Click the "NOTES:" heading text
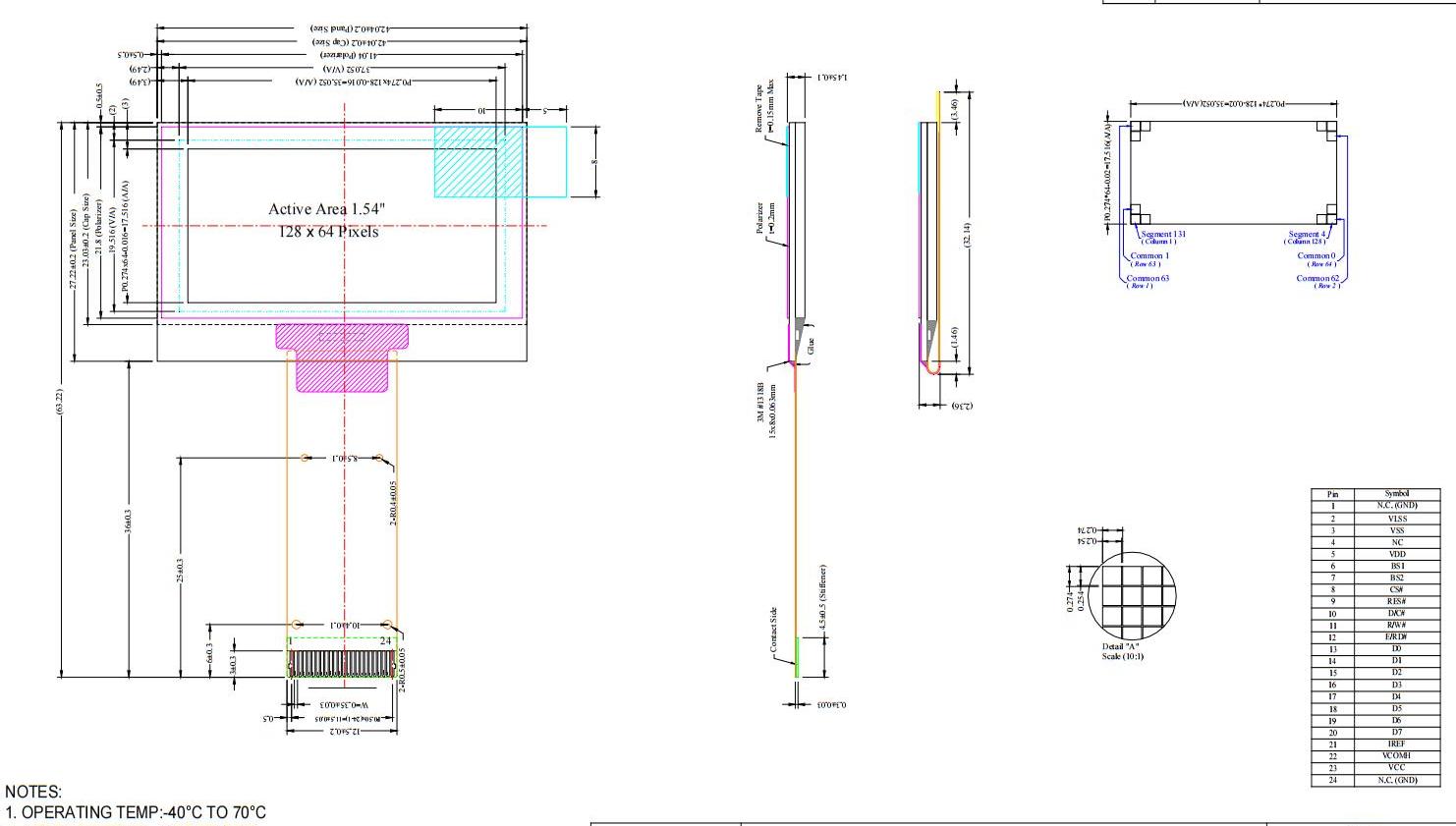The width and height of the screenshot is (1456, 826). point(33,792)
